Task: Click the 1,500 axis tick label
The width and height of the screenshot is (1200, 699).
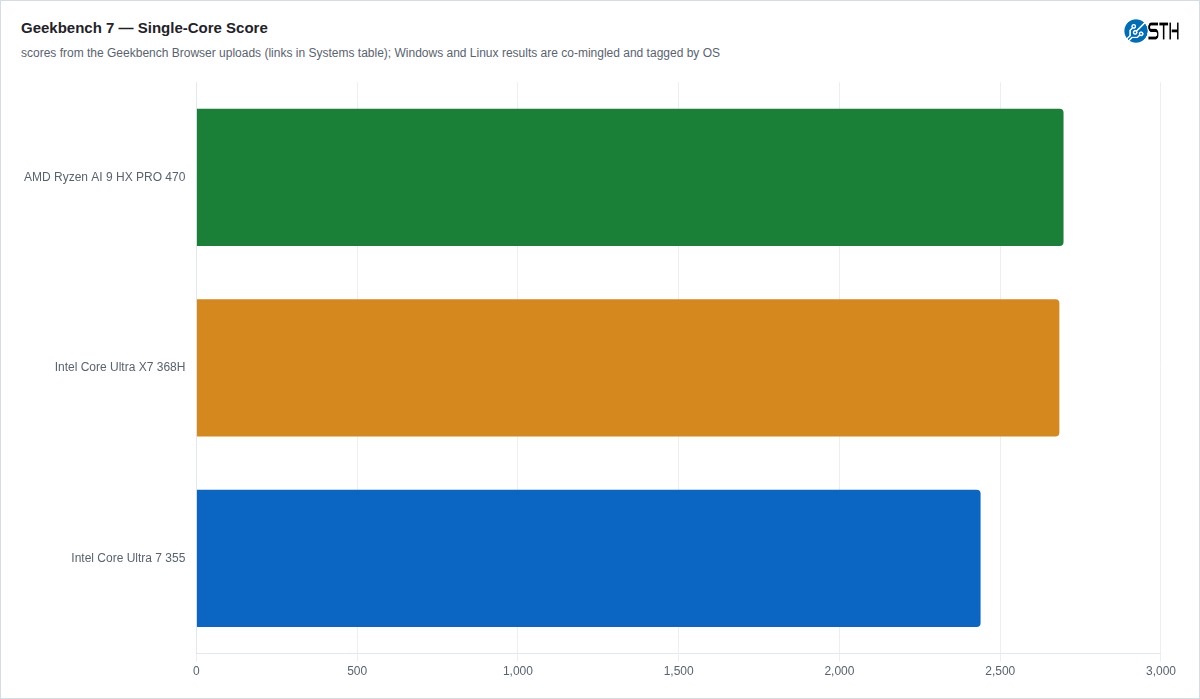Action: [x=678, y=670]
